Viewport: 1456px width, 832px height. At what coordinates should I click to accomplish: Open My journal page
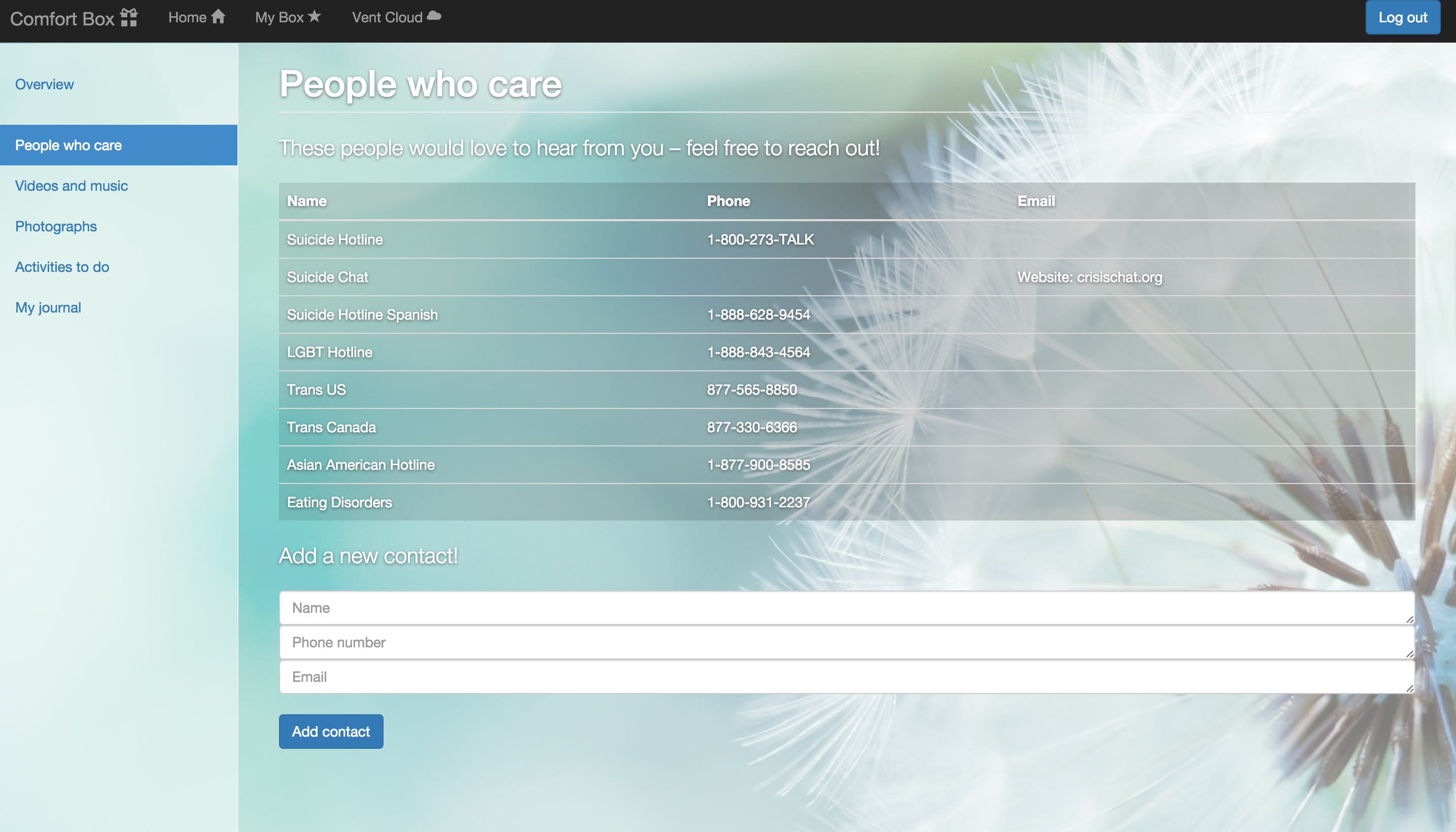[48, 307]
